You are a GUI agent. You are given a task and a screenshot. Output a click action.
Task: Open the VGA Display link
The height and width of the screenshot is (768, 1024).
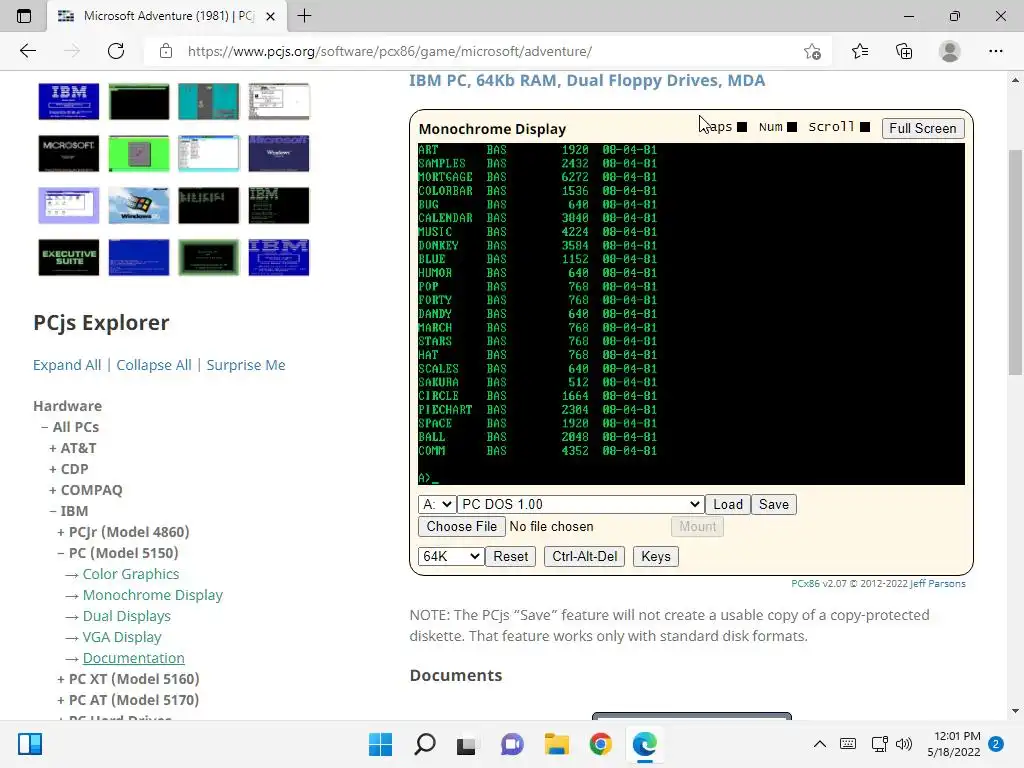(x=122, y=637)
